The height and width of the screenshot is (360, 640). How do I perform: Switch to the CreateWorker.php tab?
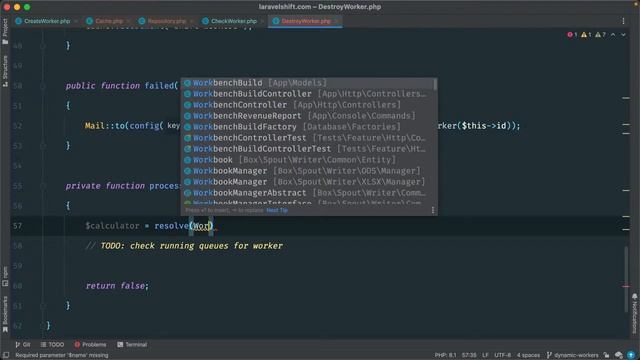pos(43,21)
